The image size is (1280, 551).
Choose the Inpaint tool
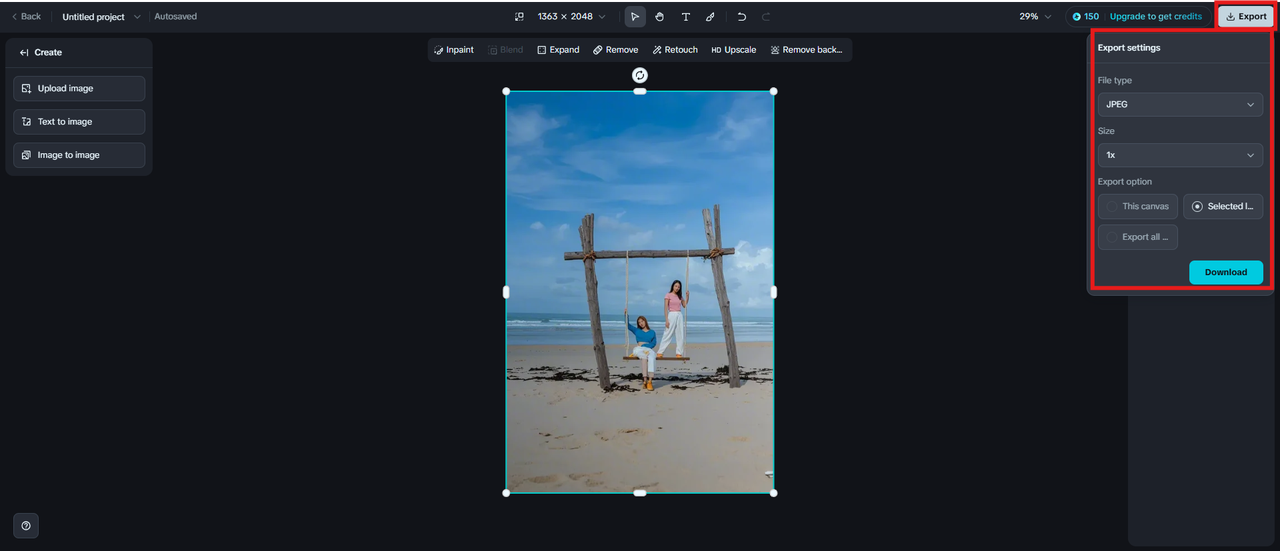pyautogui.click(x=454, y=50)
